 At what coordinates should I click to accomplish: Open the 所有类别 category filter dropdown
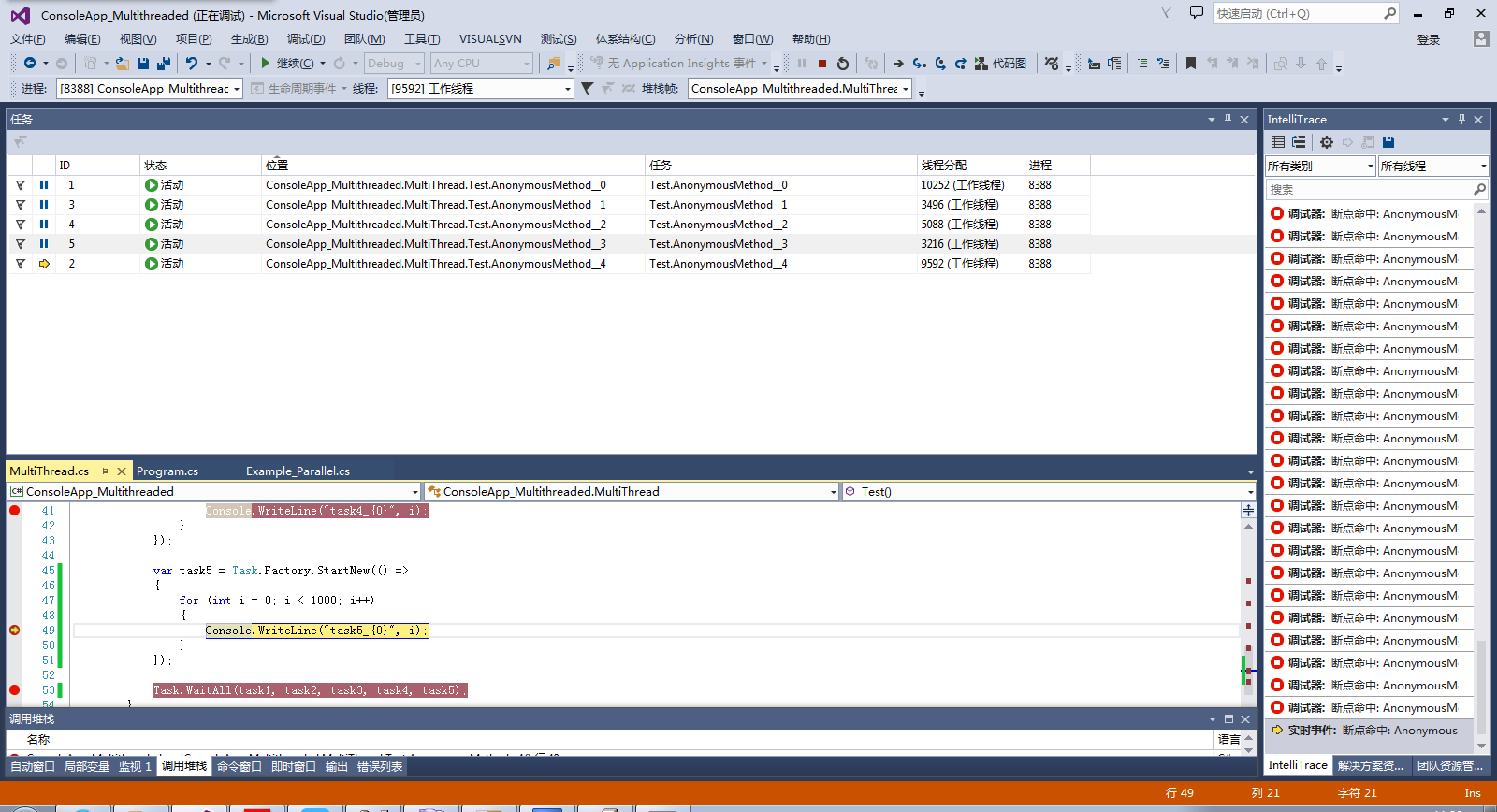point(1320,166)
